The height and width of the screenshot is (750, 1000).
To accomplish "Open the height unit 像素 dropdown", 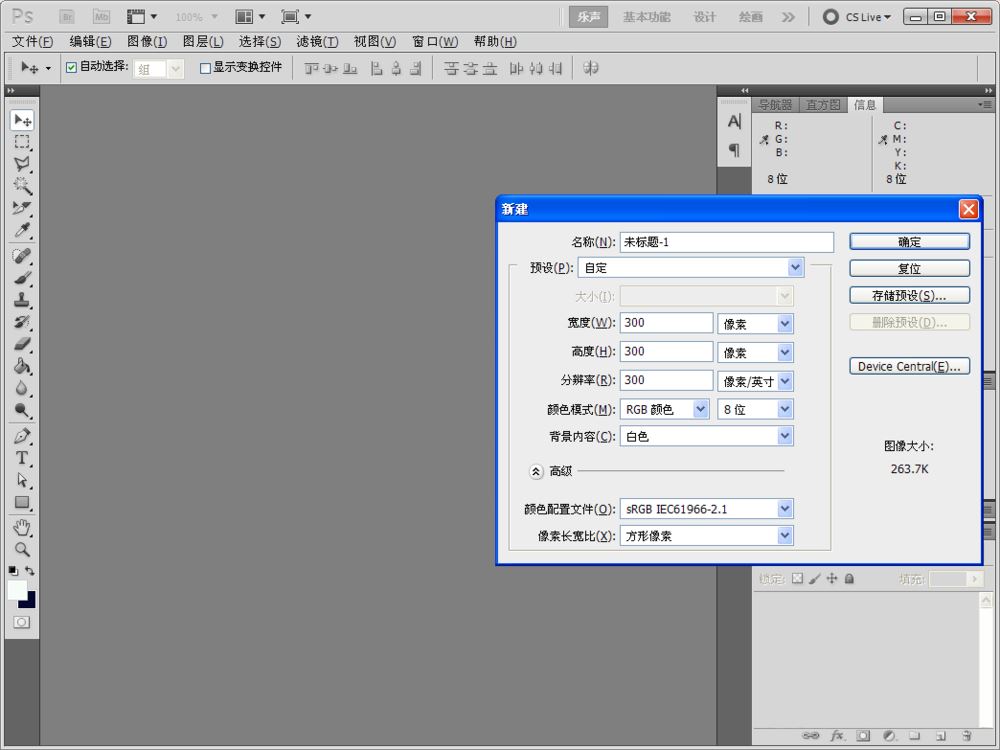I will pos(784,352).
